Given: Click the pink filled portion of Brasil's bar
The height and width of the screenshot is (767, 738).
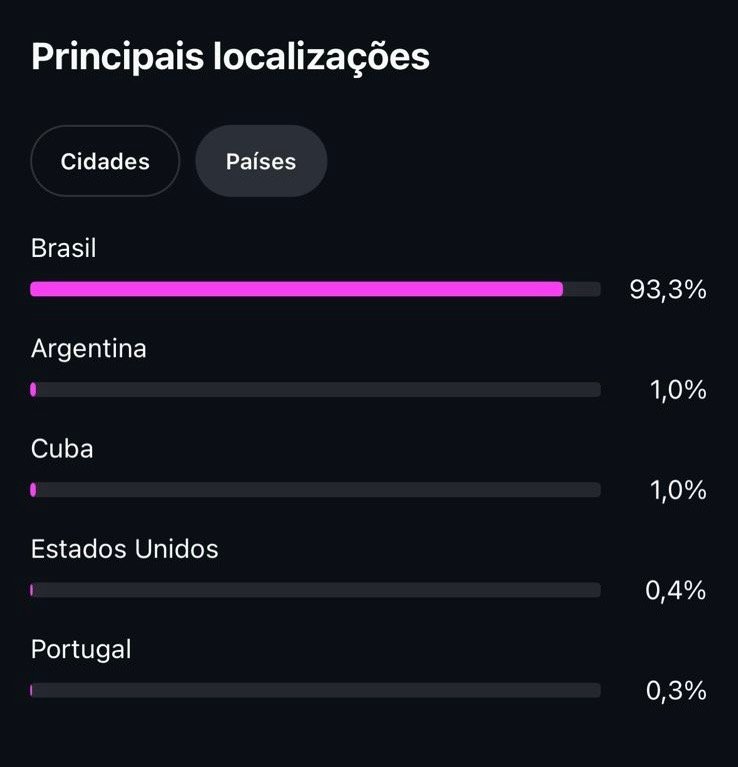Looking at the screenshot, I should click(296, 289).
